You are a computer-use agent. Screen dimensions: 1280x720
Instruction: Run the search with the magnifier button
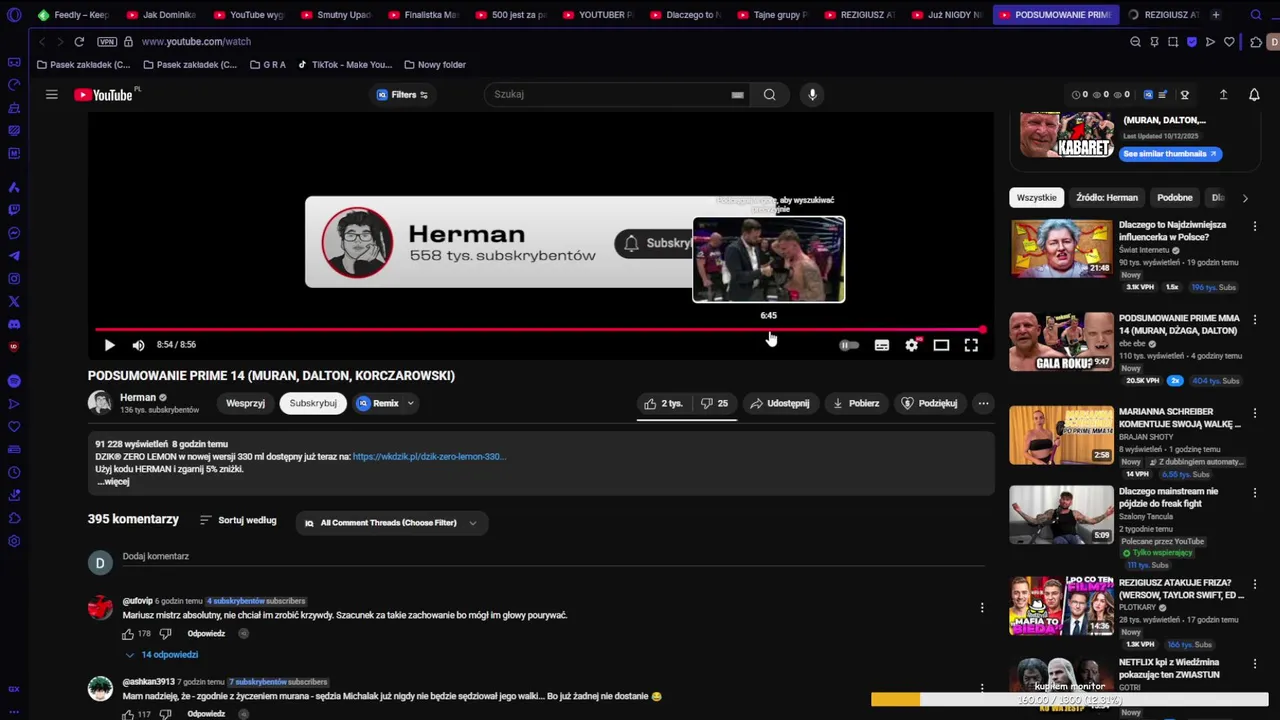[x=769, y=95]
